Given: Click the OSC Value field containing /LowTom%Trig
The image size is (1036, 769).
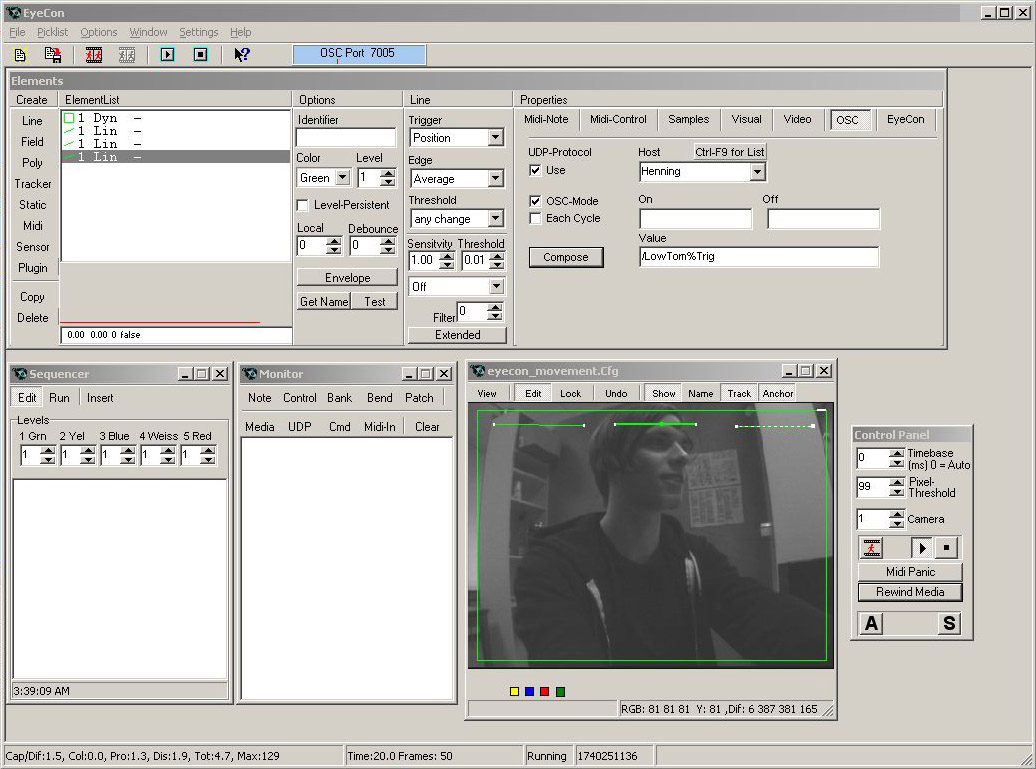Looking at the screenshot, I should 758,257.
